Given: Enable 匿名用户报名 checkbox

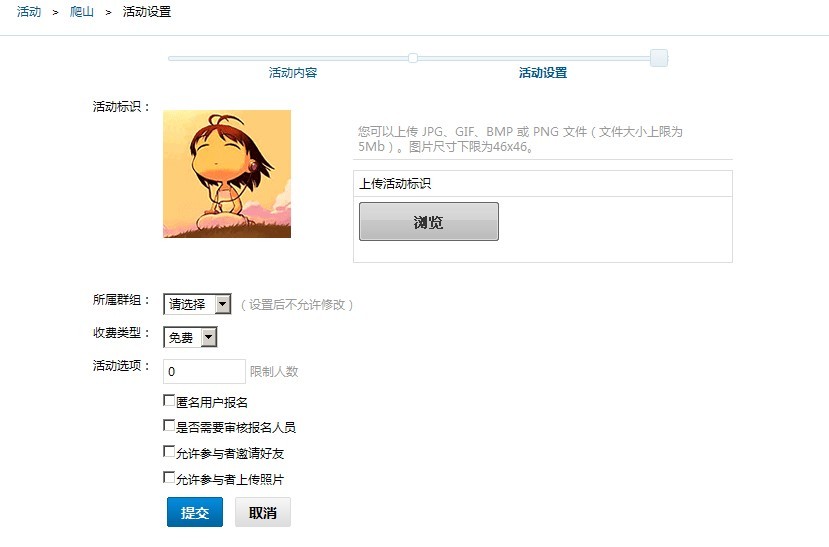Looking at the screenshot, I should pos(169,401).
